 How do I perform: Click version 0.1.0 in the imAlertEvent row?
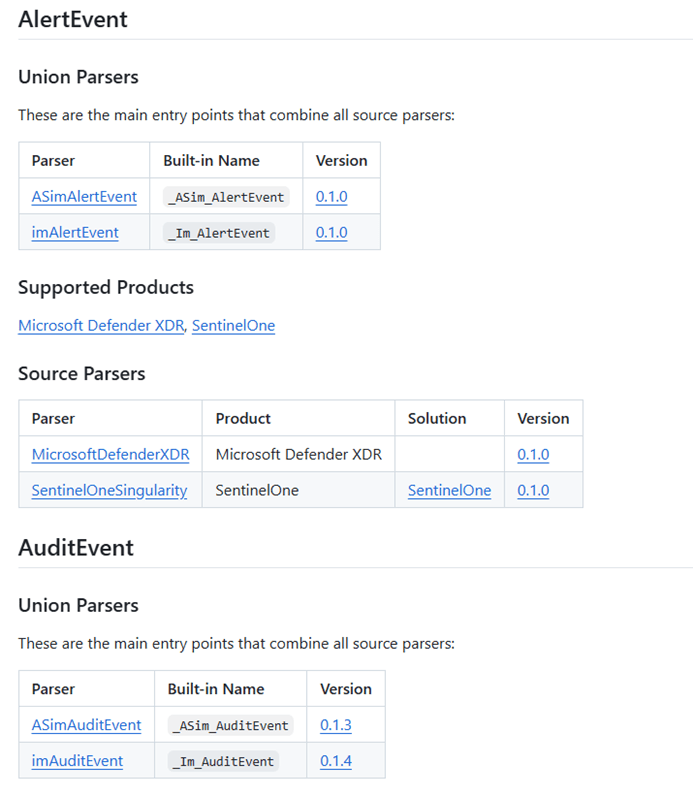pos(331,233)
